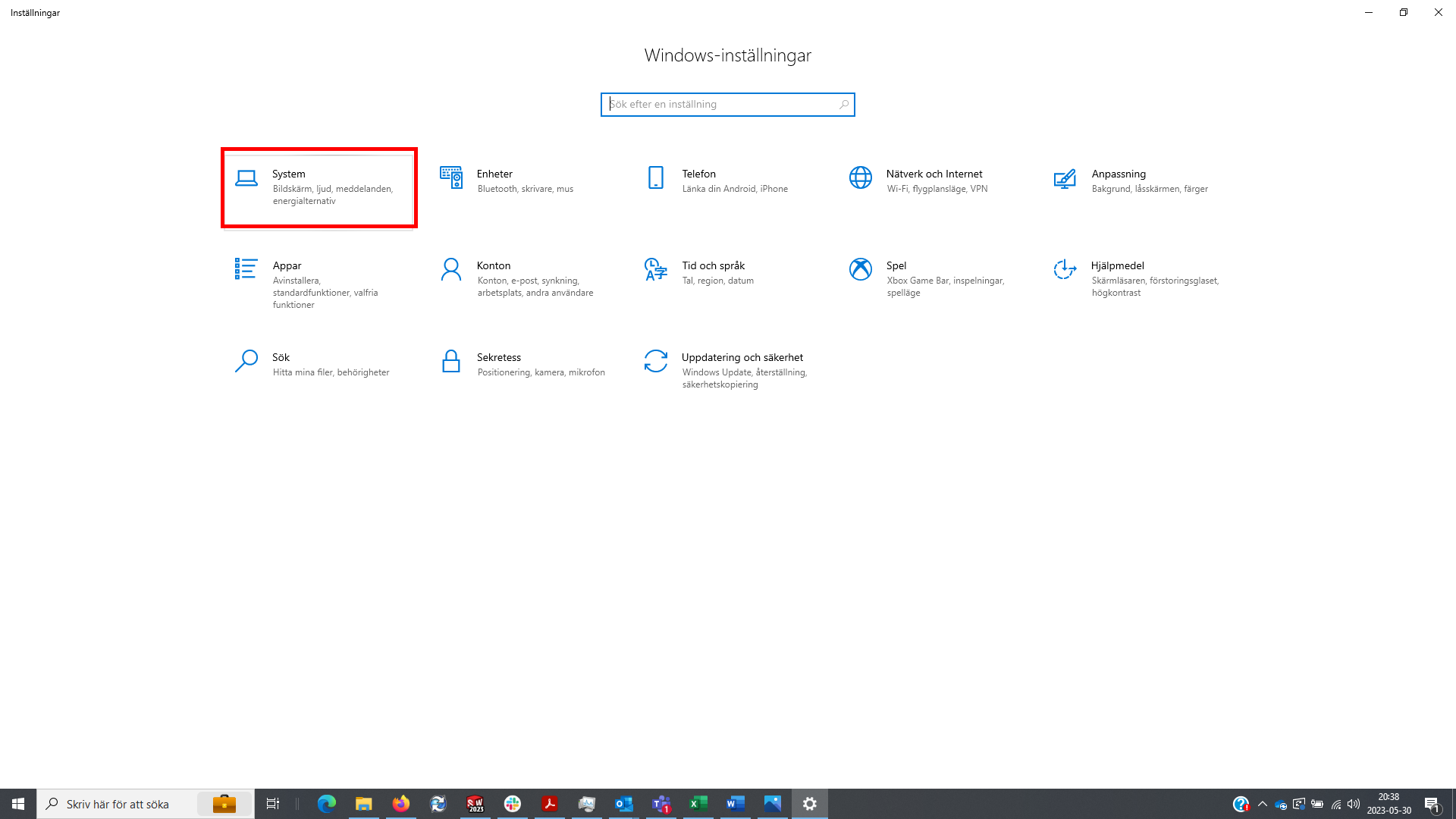Click the search magnifier in settings field

843,105
